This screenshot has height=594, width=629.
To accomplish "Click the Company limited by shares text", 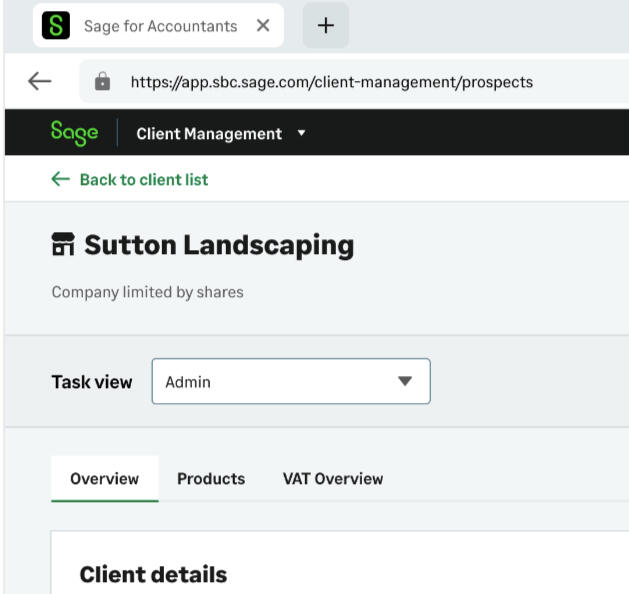I will pos(147,292).
